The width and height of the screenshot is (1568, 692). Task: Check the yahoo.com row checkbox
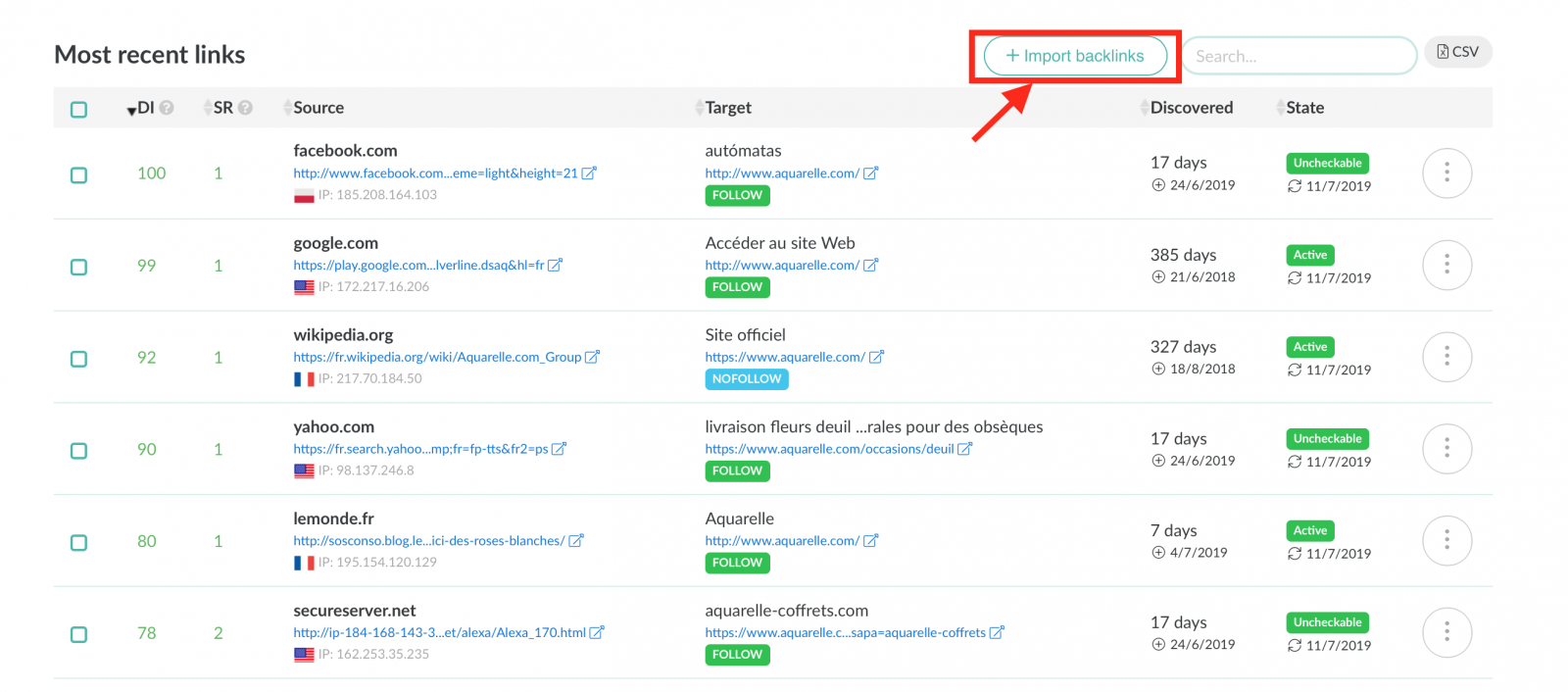78,451
